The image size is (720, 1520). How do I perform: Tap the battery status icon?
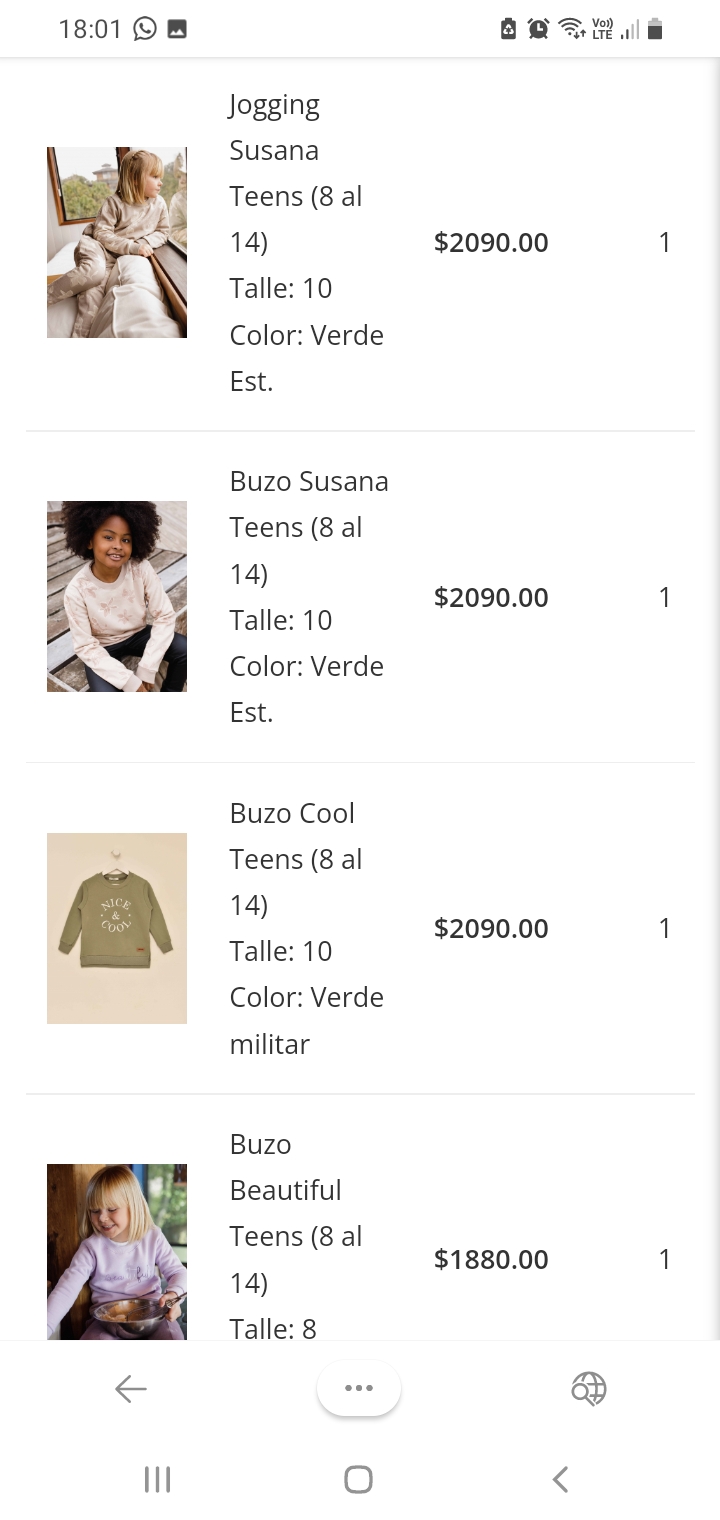(x=655, y=29)
